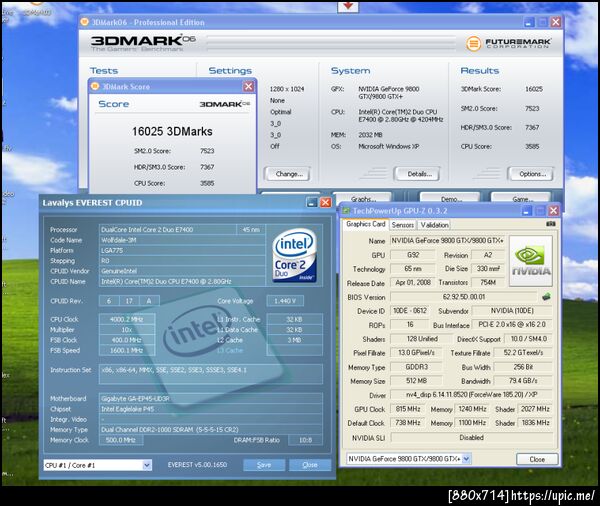Save the EVEREST CPUID report
Screen dimensions: 600x506
tap(264, 465)
